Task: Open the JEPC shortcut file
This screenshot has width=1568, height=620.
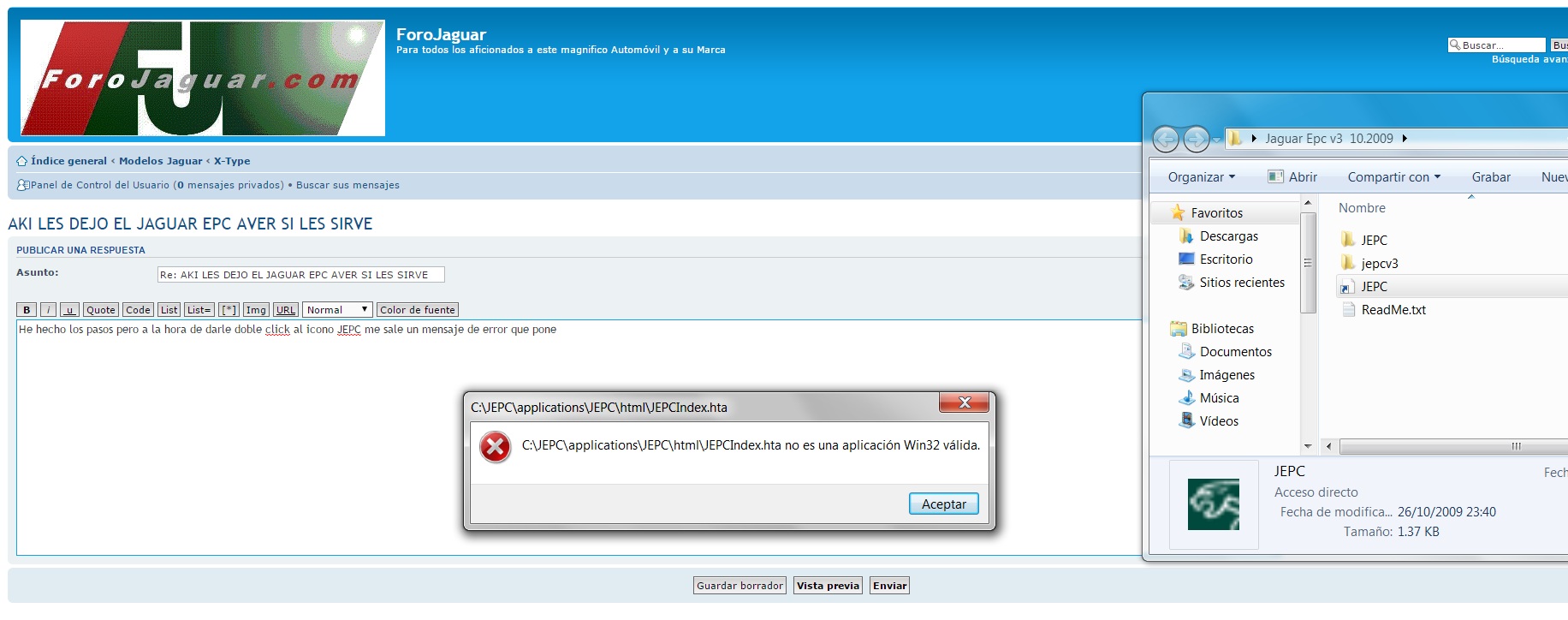Action: (x=1374, y=287)
